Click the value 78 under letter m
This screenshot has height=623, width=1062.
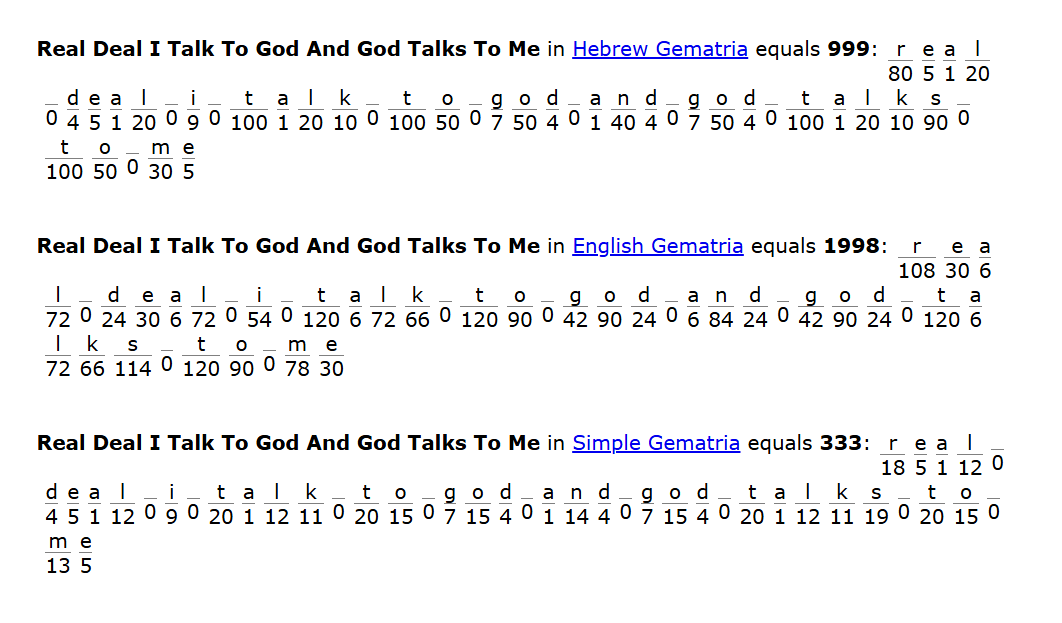297,369
